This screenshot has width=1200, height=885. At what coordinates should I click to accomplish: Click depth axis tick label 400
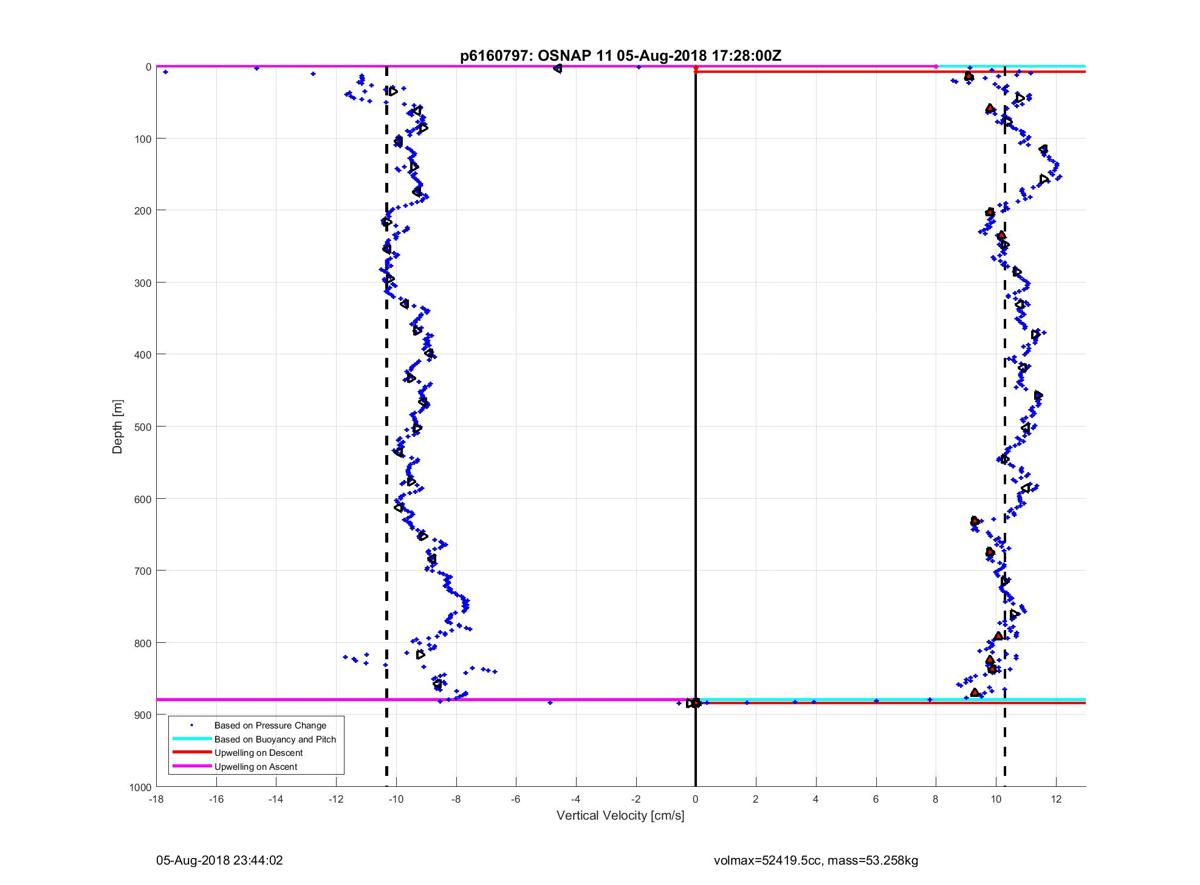pyautogui.click(x=141, y=354)
